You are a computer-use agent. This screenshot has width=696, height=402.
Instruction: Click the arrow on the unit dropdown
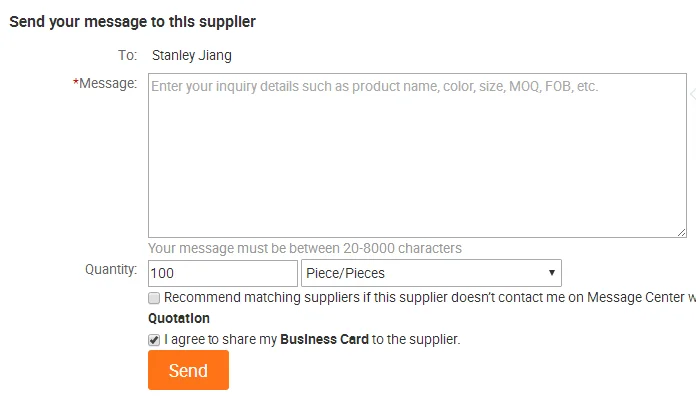pyautogui.click(x=551, y=273)
